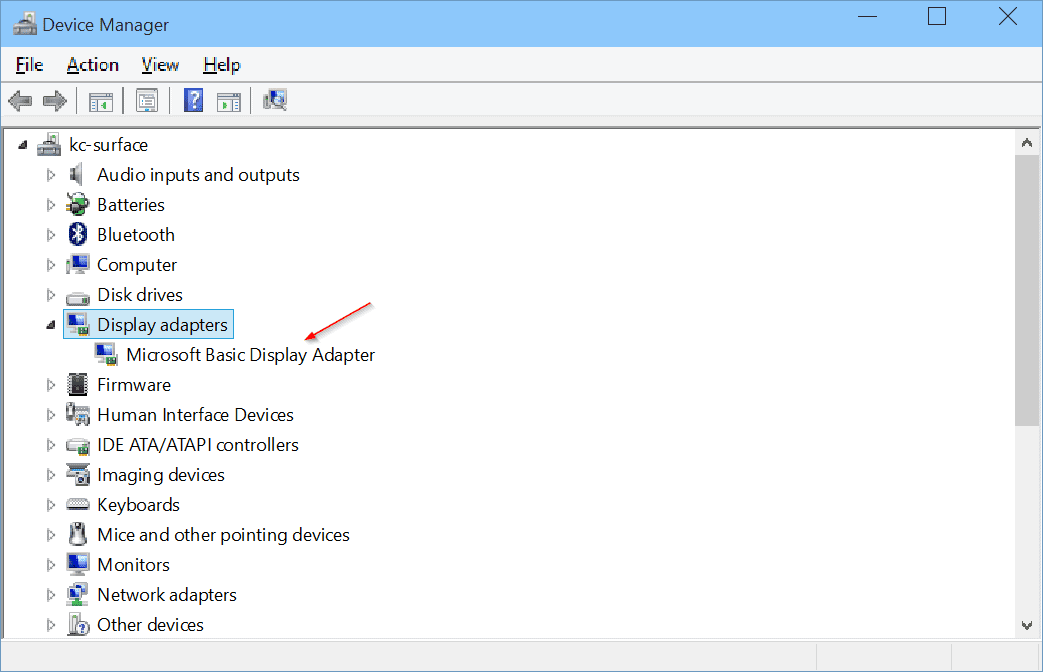Open the Properties toolbar icon
This screenshot has width=1043, height=672.
(x=146, y=101)
